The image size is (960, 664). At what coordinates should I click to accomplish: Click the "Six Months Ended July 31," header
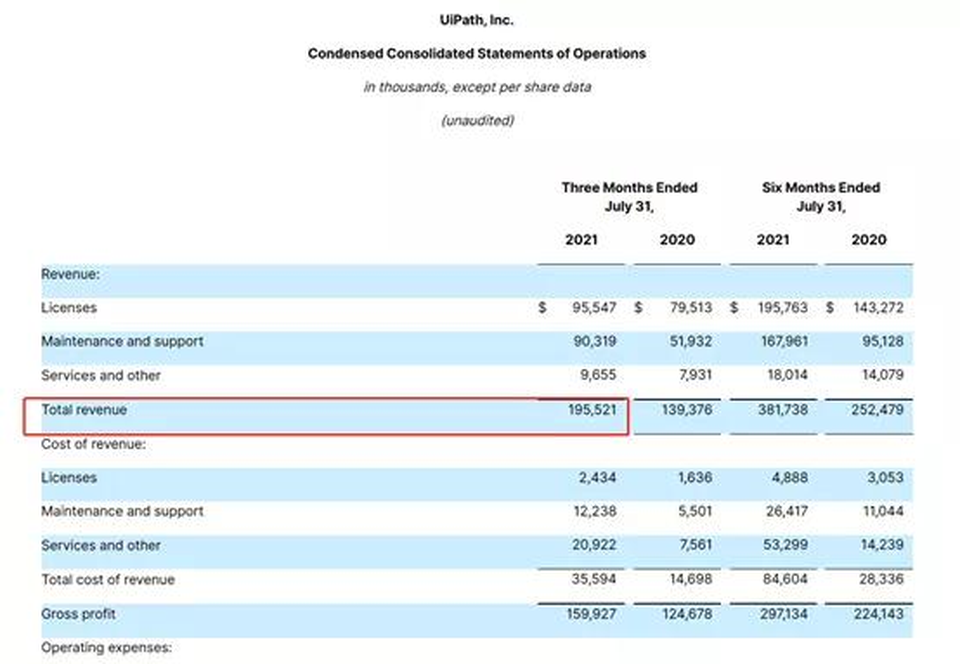coord(821,196)
